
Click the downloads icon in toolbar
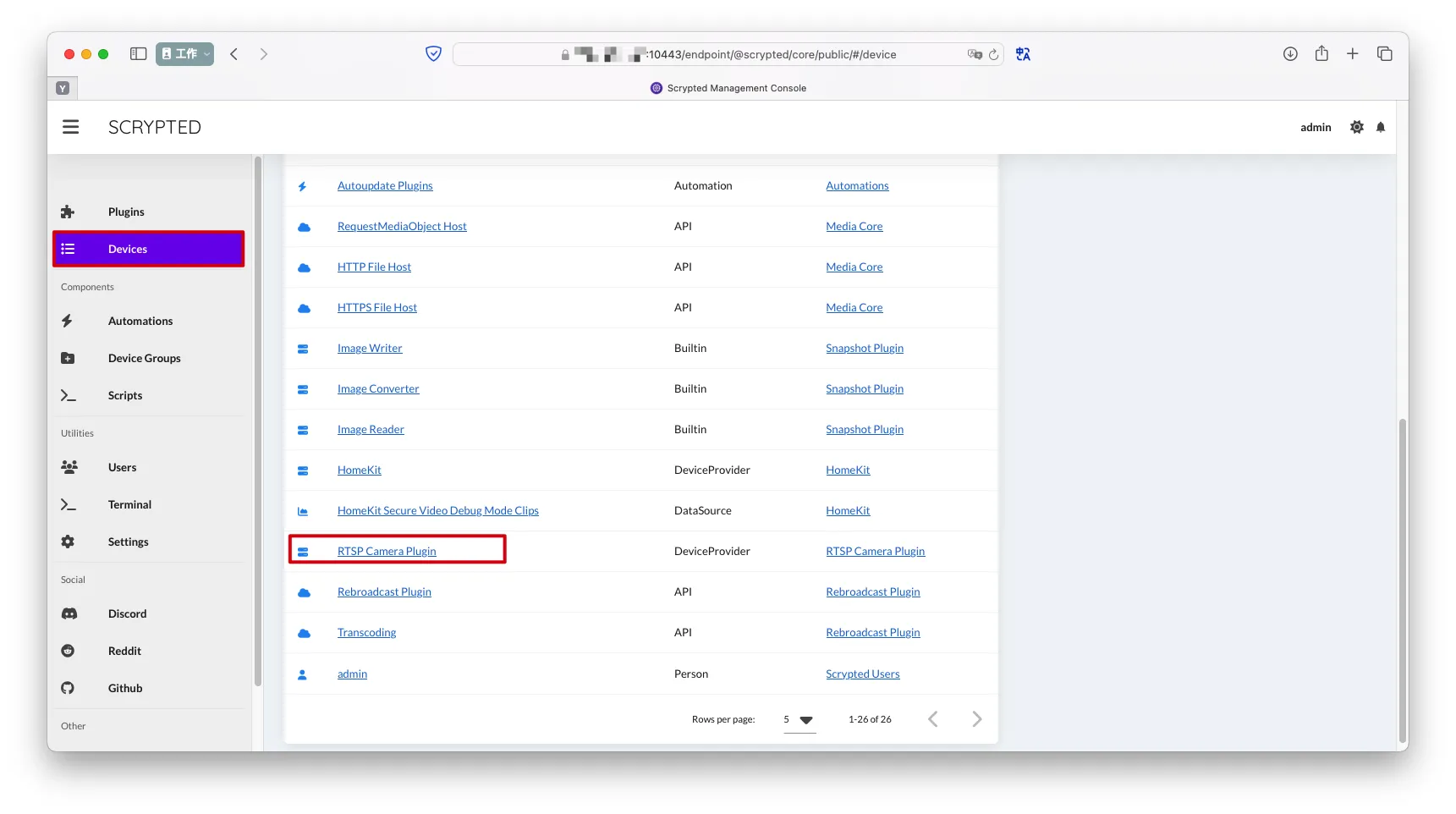pyautogui.click(x=1290, y=54)
